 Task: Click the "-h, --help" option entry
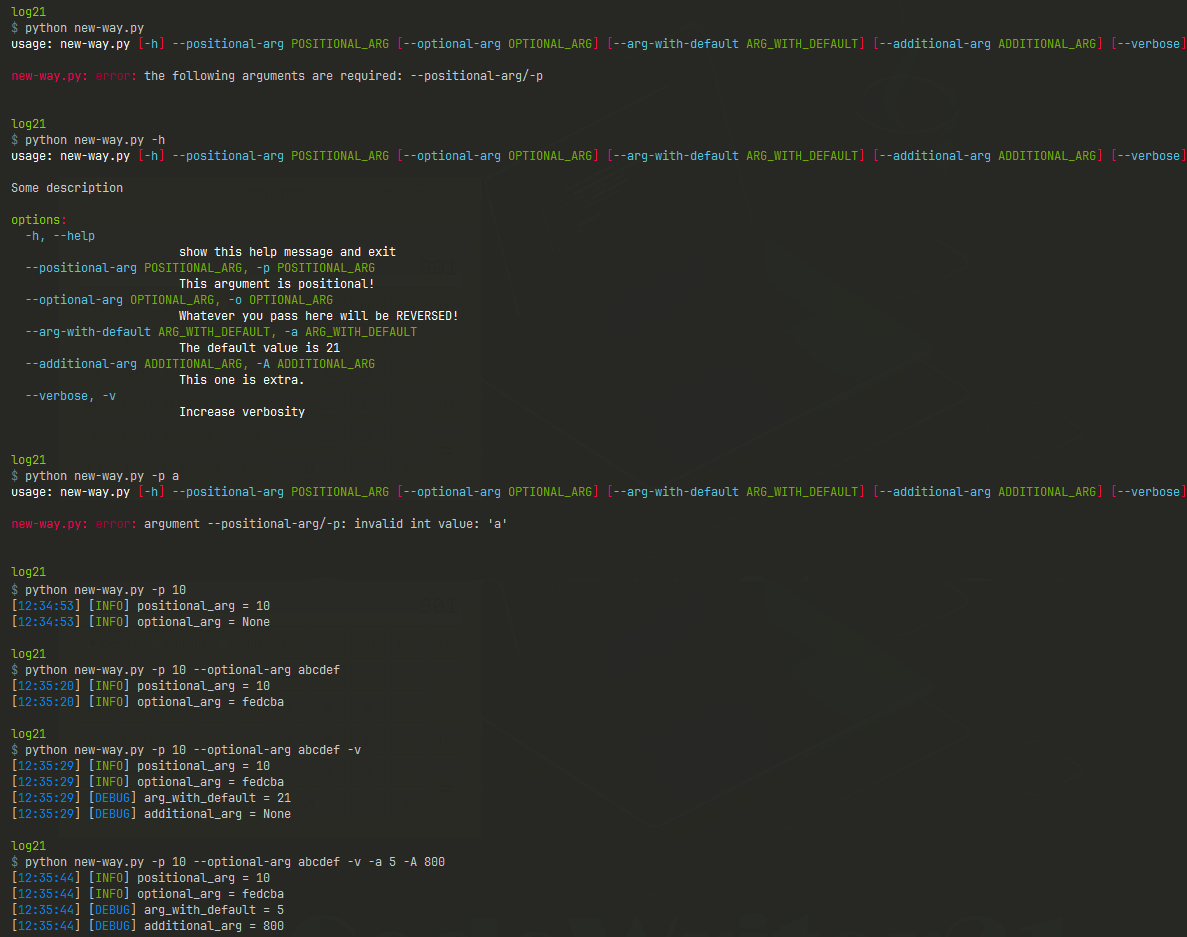(60, 236)
